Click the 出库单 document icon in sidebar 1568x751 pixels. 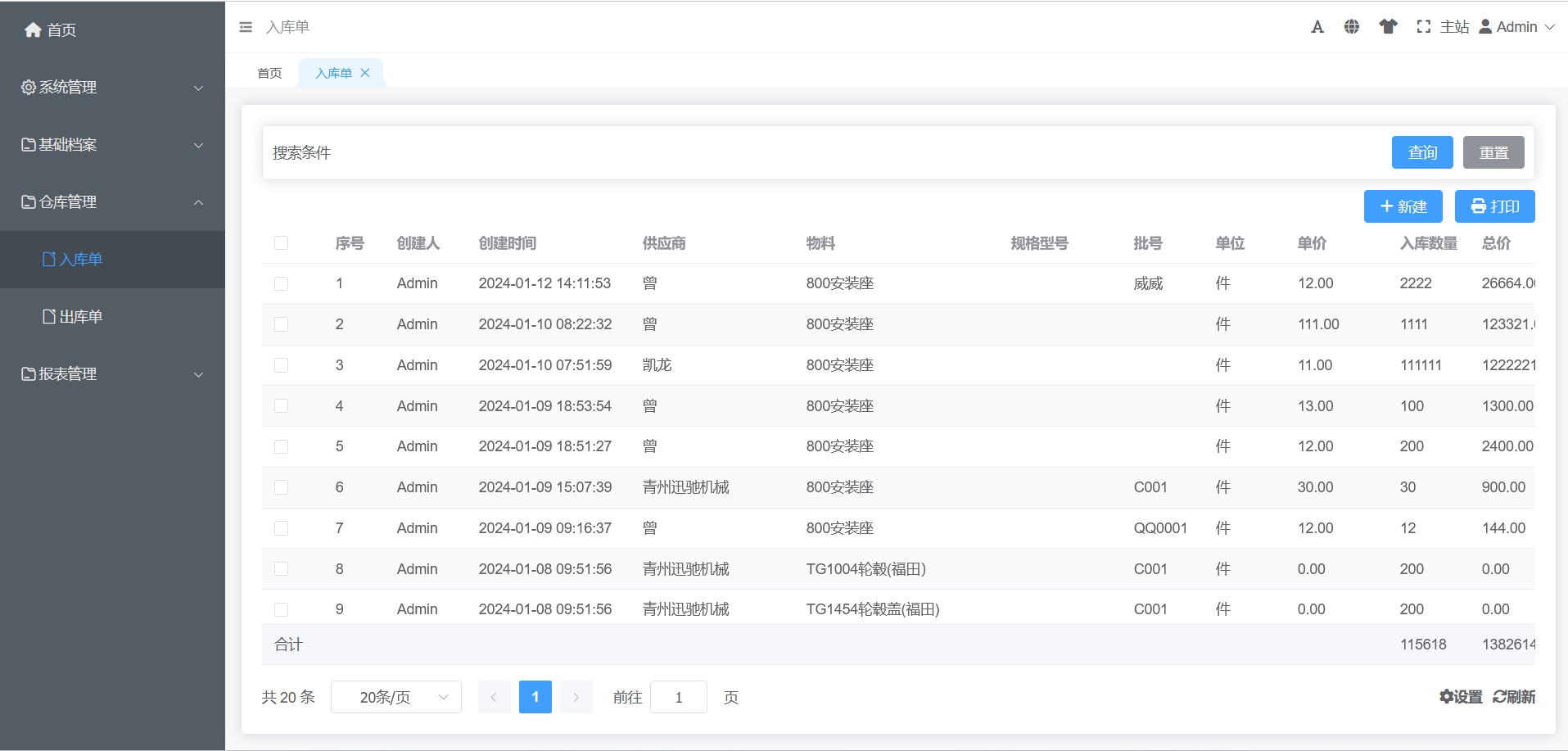(x=49, y=316)
